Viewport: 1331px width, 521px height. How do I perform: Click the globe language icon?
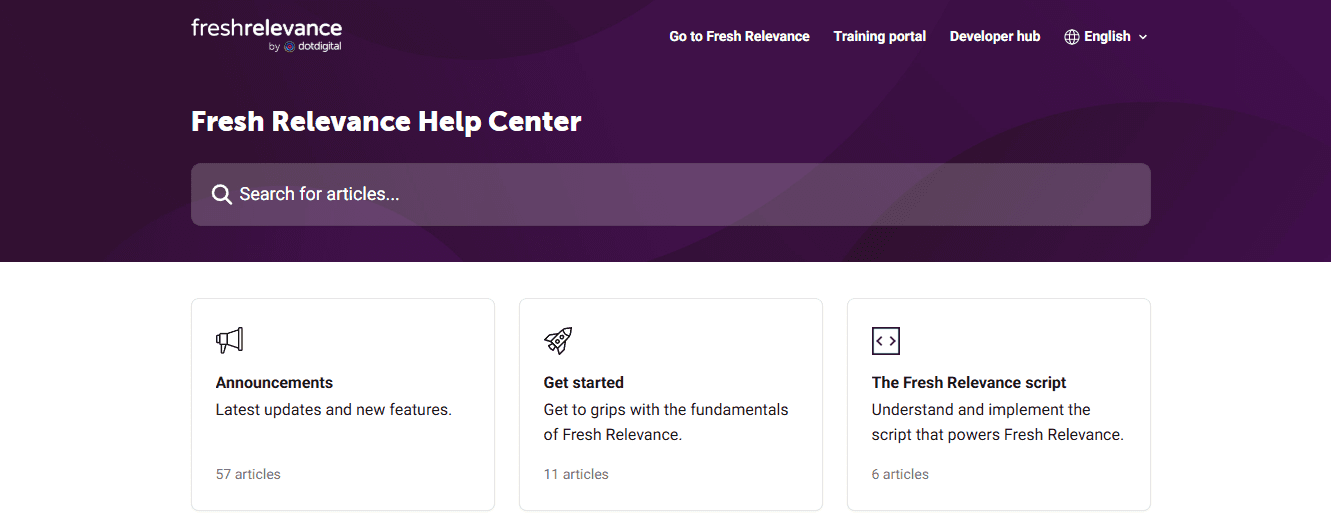tap(1072, 37)
